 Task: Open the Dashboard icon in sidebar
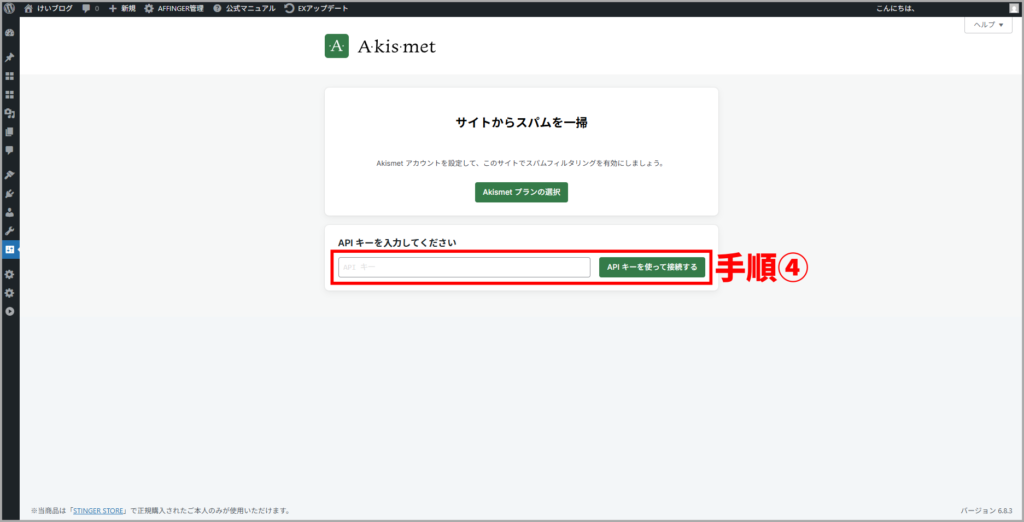10,33
